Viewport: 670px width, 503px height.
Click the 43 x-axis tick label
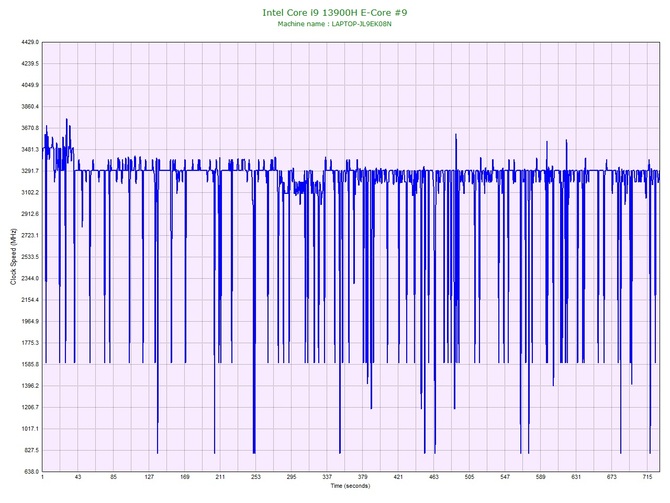tap(78, 477)
